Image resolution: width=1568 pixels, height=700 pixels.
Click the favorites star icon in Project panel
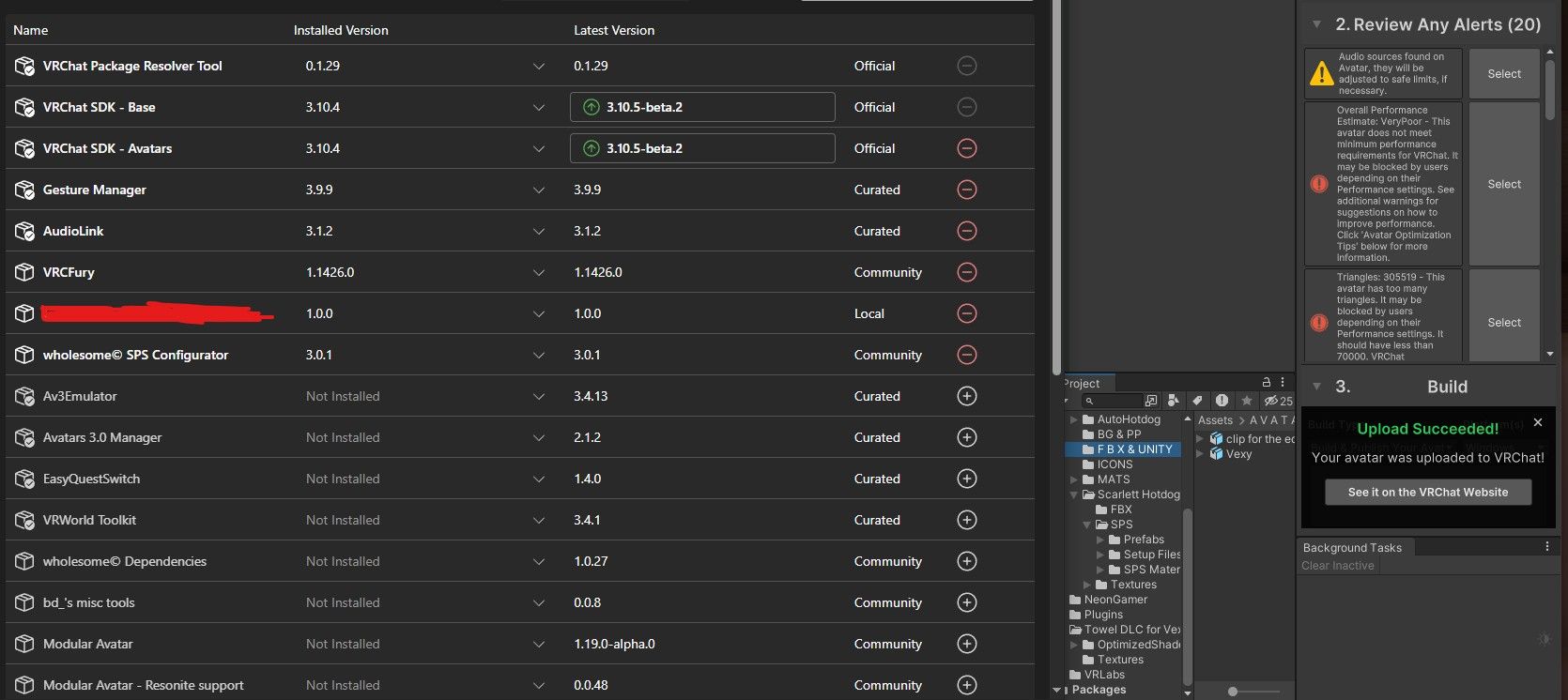[1246, 401]
